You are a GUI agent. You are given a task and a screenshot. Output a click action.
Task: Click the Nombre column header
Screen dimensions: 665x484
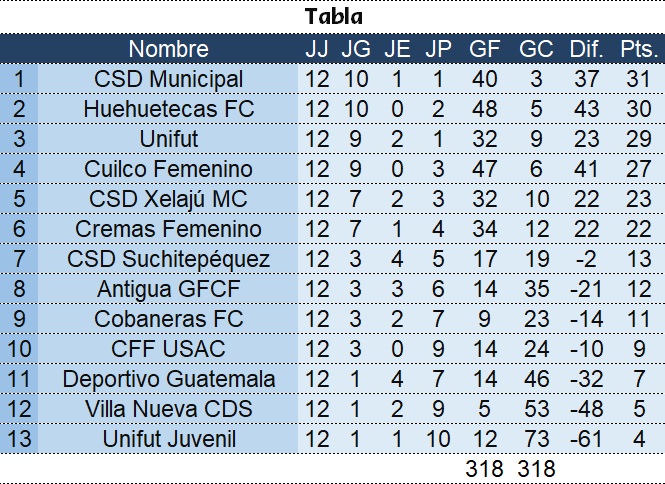[x=168, y=48]
